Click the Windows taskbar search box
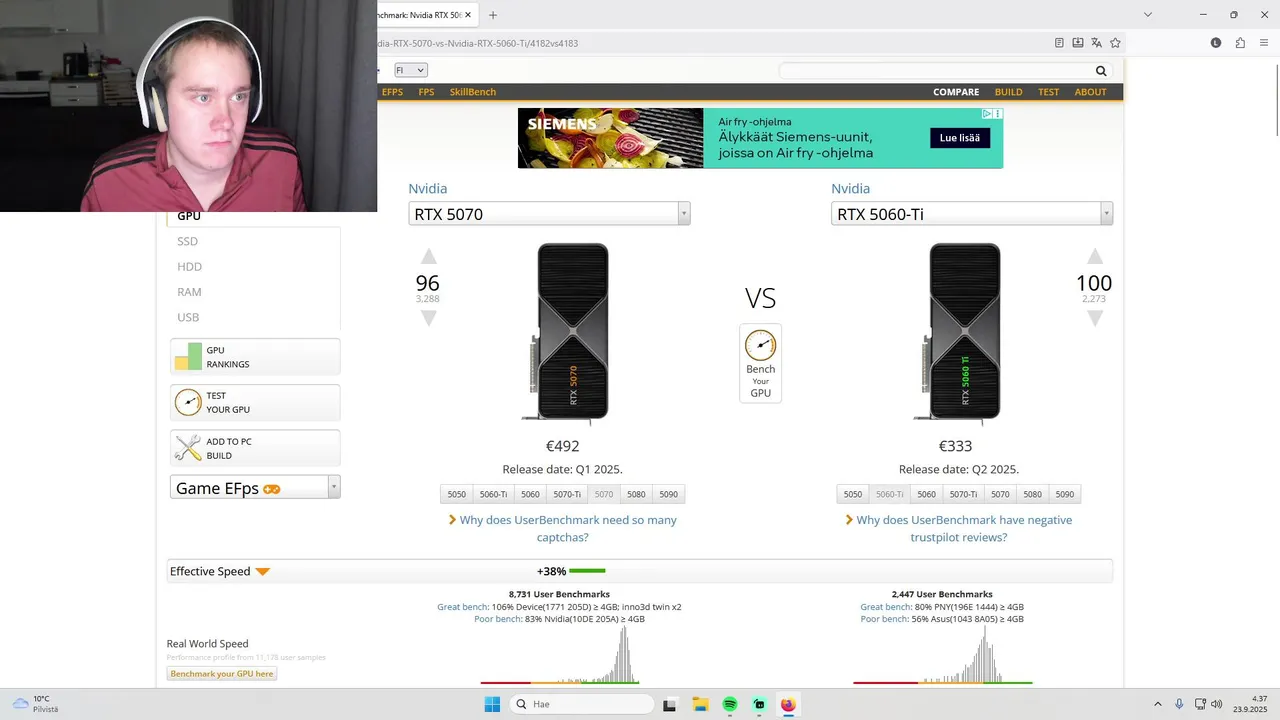 click(x=580, y=704)
